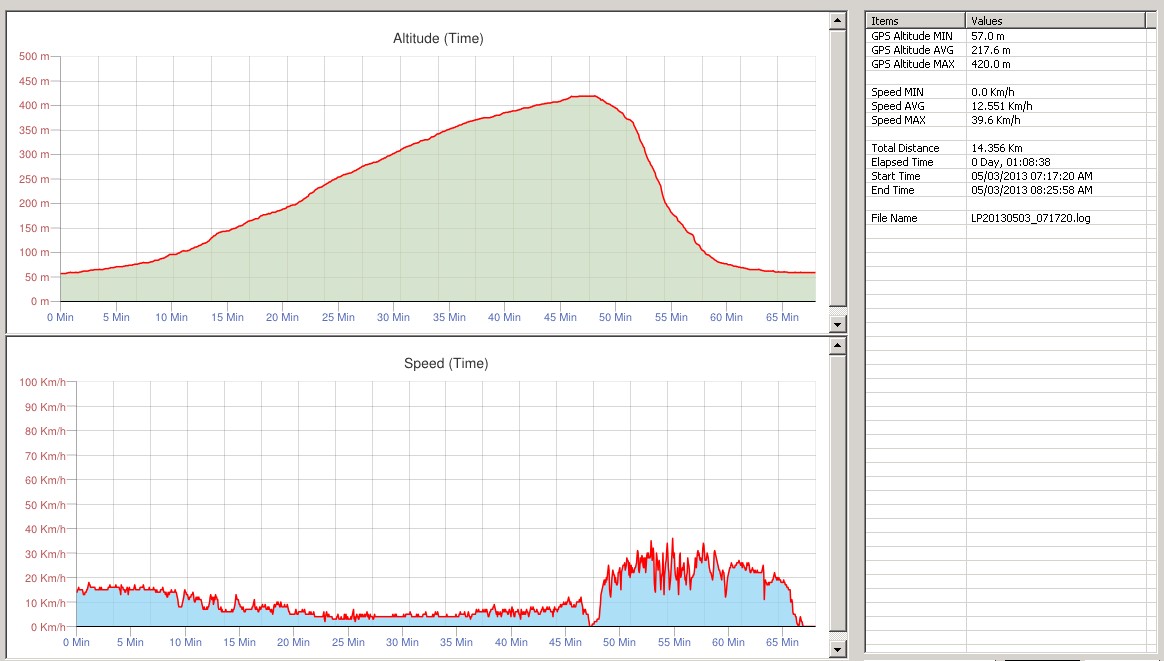Click the 65 Min label on speed chart
This screenshot has width=1164, height=661.
(x=782, y=642)
